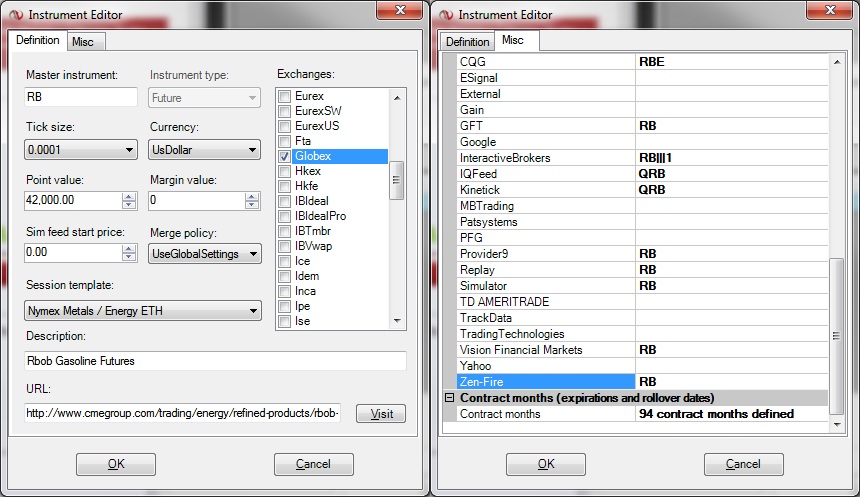Screen dimensions: 860x497
Task: Check the Ise exchange checkbox
Action: click(285, 321)
